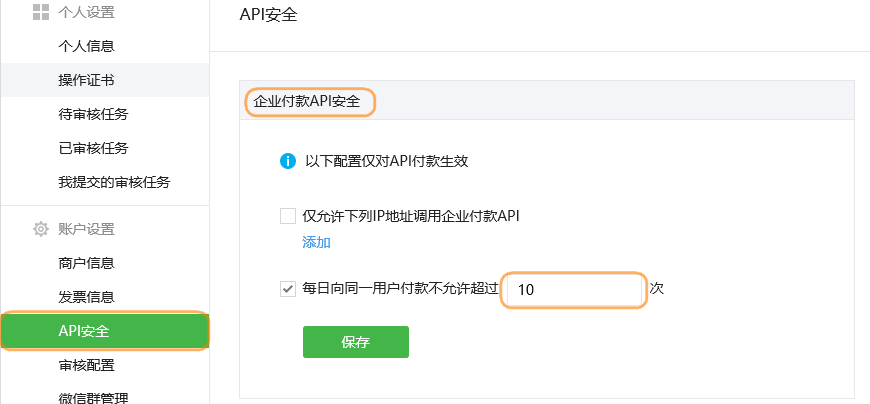The image size is (870, 404).
Task: Open 个人信息 in the sidebar
Action: click(x=87, y=46)
